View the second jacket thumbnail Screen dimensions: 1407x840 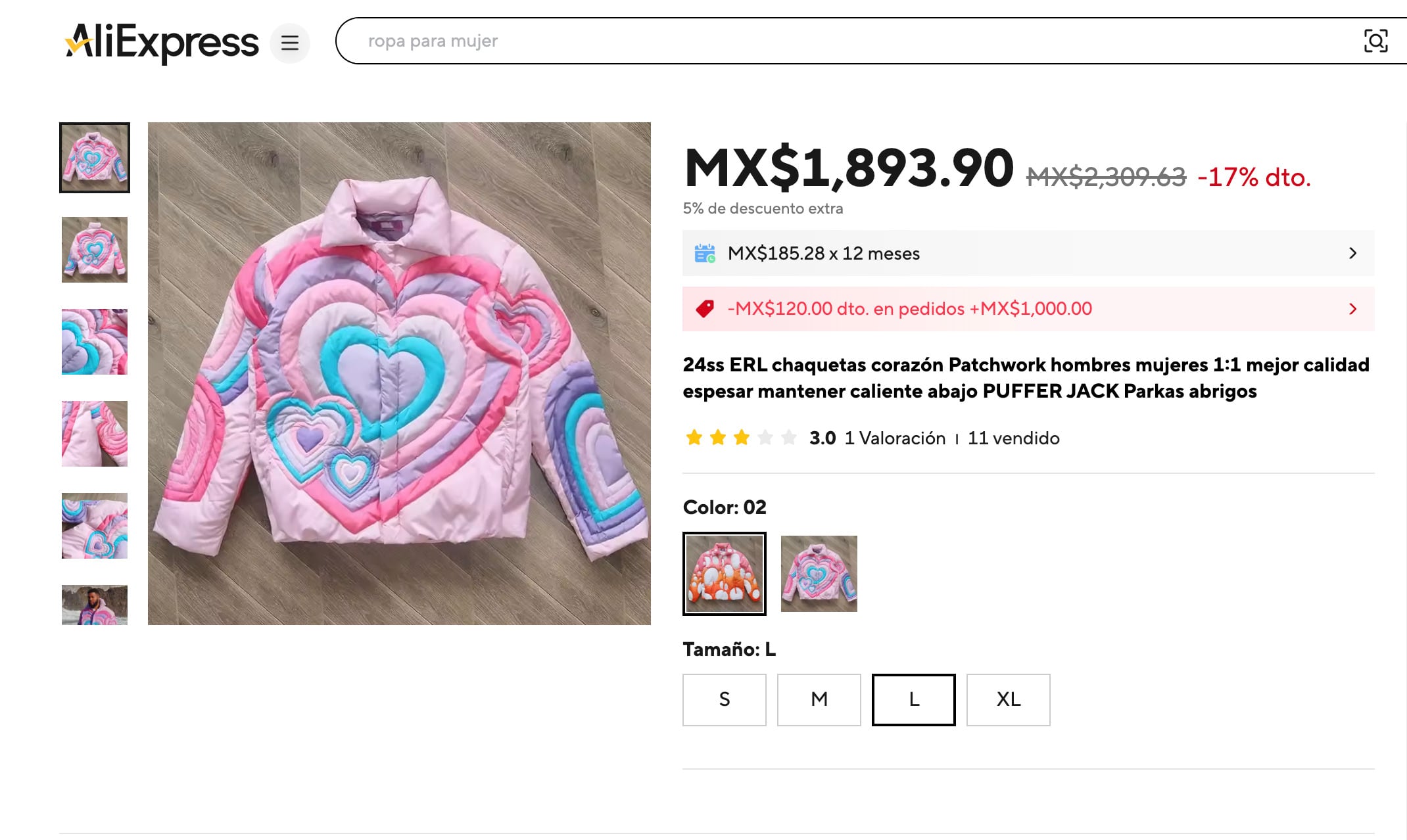(95, 250)
